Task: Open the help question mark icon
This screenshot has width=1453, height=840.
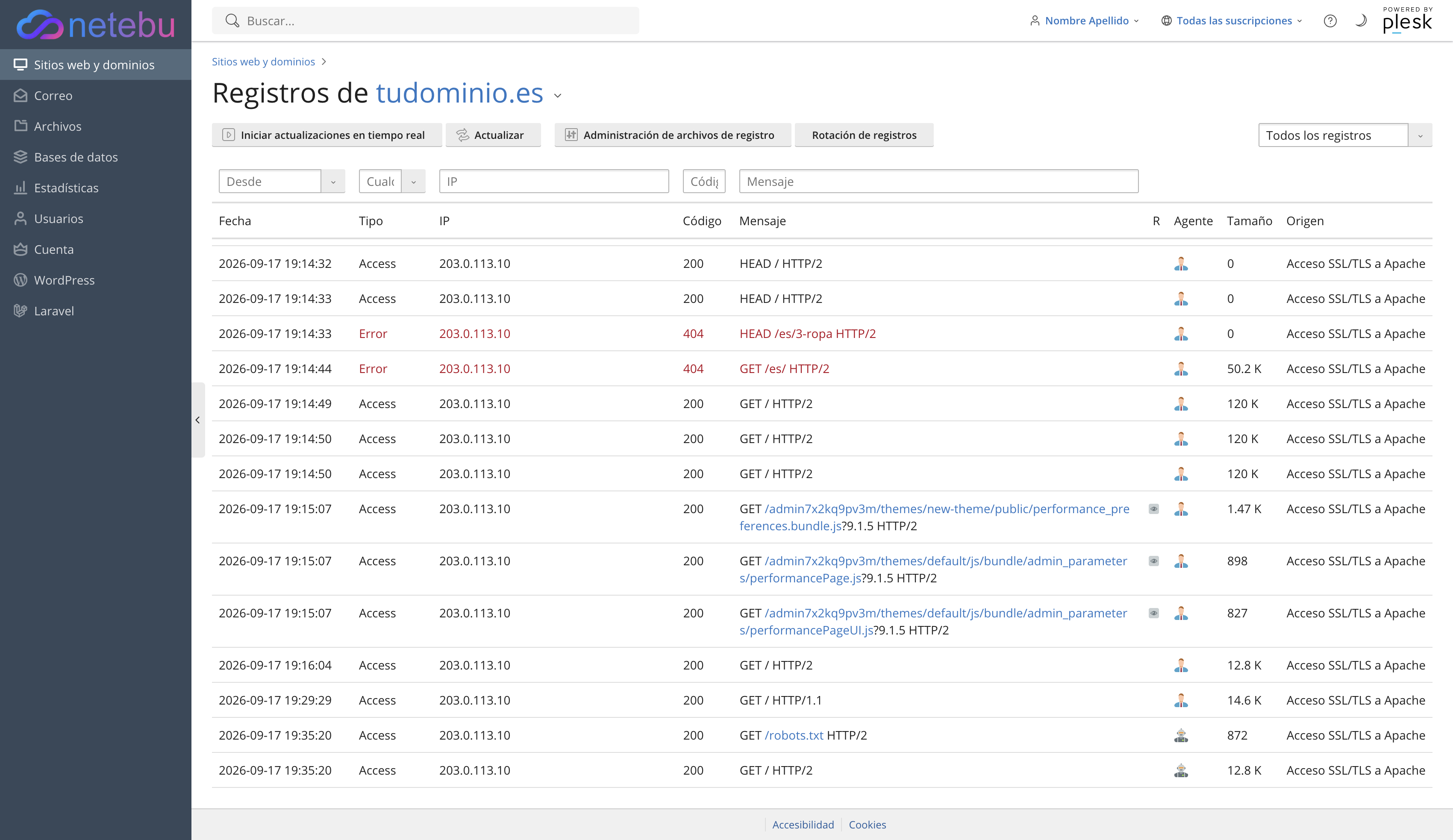Action: 1330,21
